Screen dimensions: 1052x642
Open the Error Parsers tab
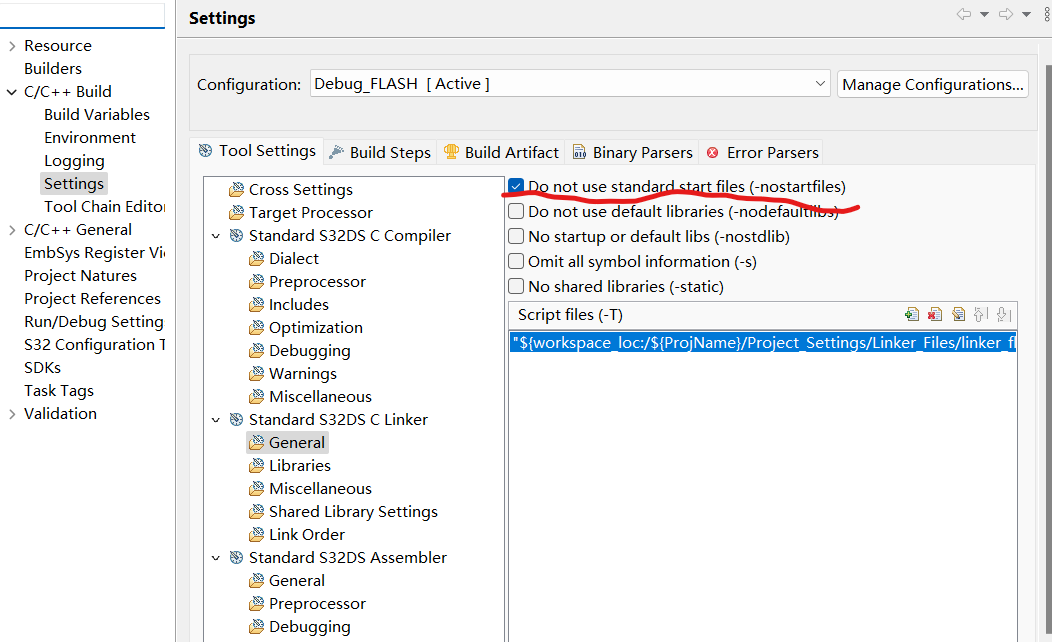771,151
